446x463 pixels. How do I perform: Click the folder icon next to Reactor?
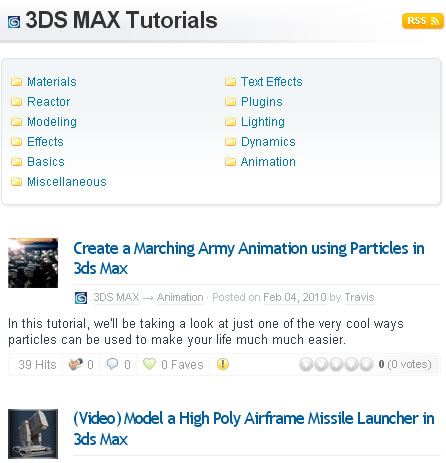(x=16, y=102)
